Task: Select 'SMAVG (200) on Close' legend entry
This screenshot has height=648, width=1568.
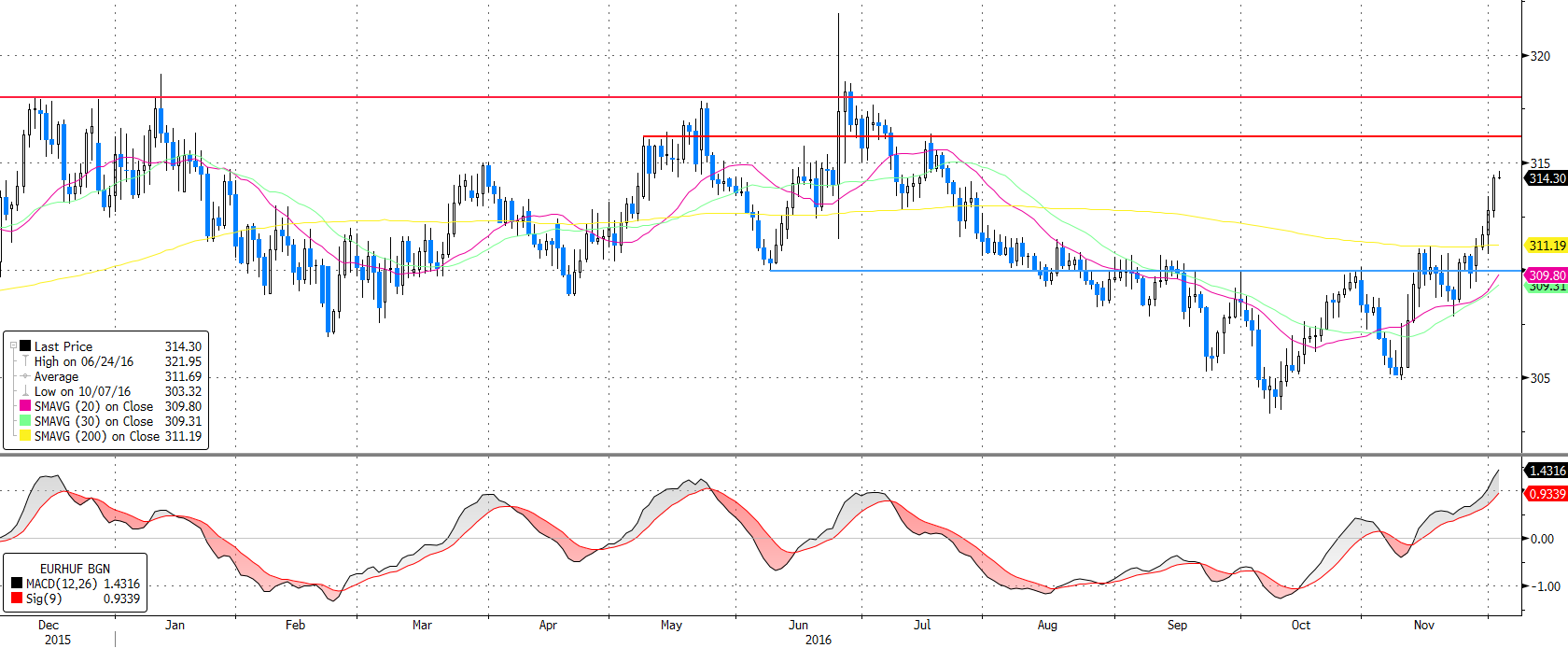Action: point(97,436)
